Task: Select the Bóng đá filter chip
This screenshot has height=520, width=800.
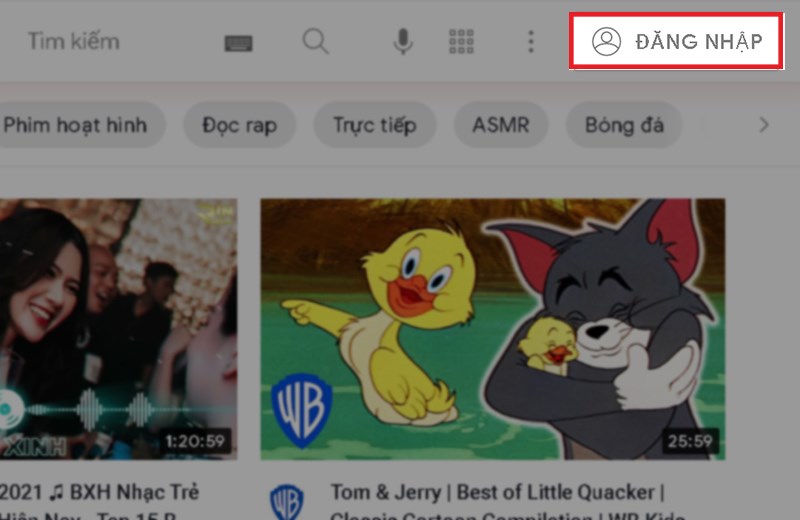Action: (x=624, y=125)
